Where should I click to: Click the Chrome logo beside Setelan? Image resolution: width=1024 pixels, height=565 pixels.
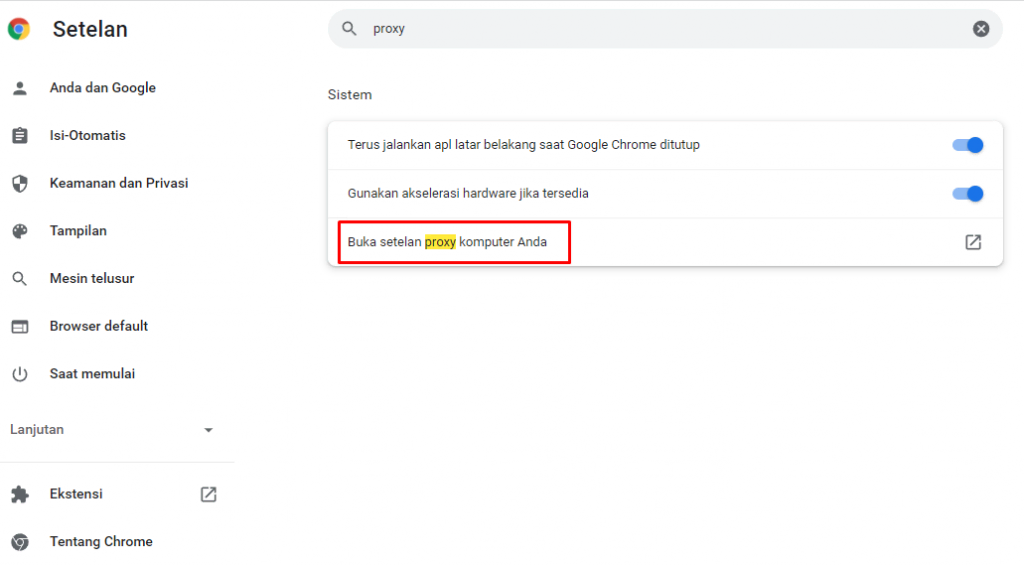pyautogui.click(x=19, y=29)
